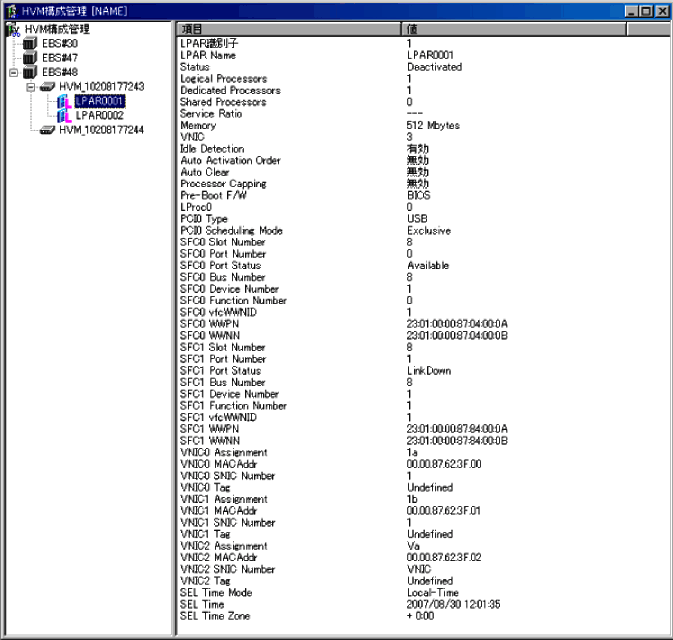Select the EBS#48 tree item
673x640 pixels.
(60, 72)
